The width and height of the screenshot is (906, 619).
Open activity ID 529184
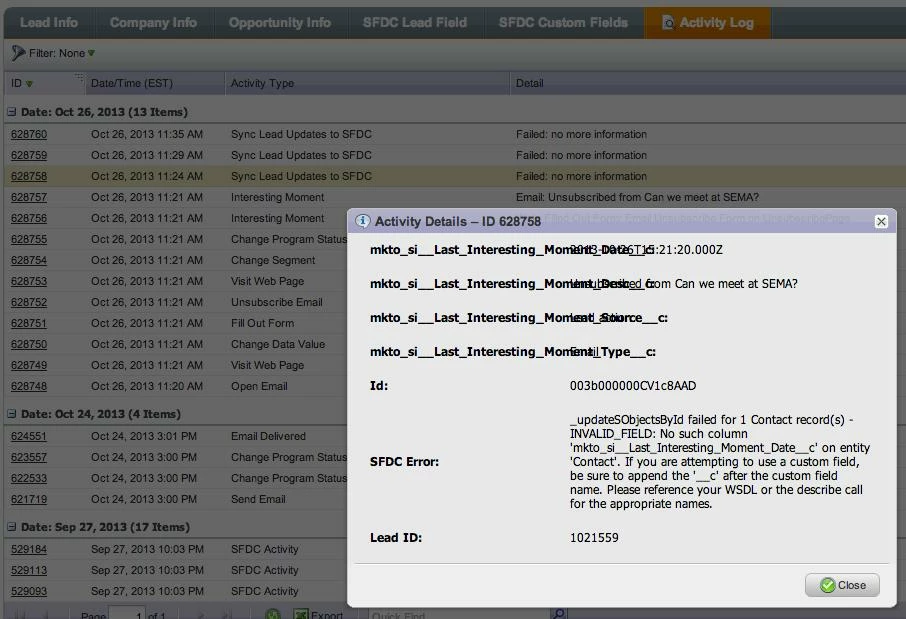[29, 549]
